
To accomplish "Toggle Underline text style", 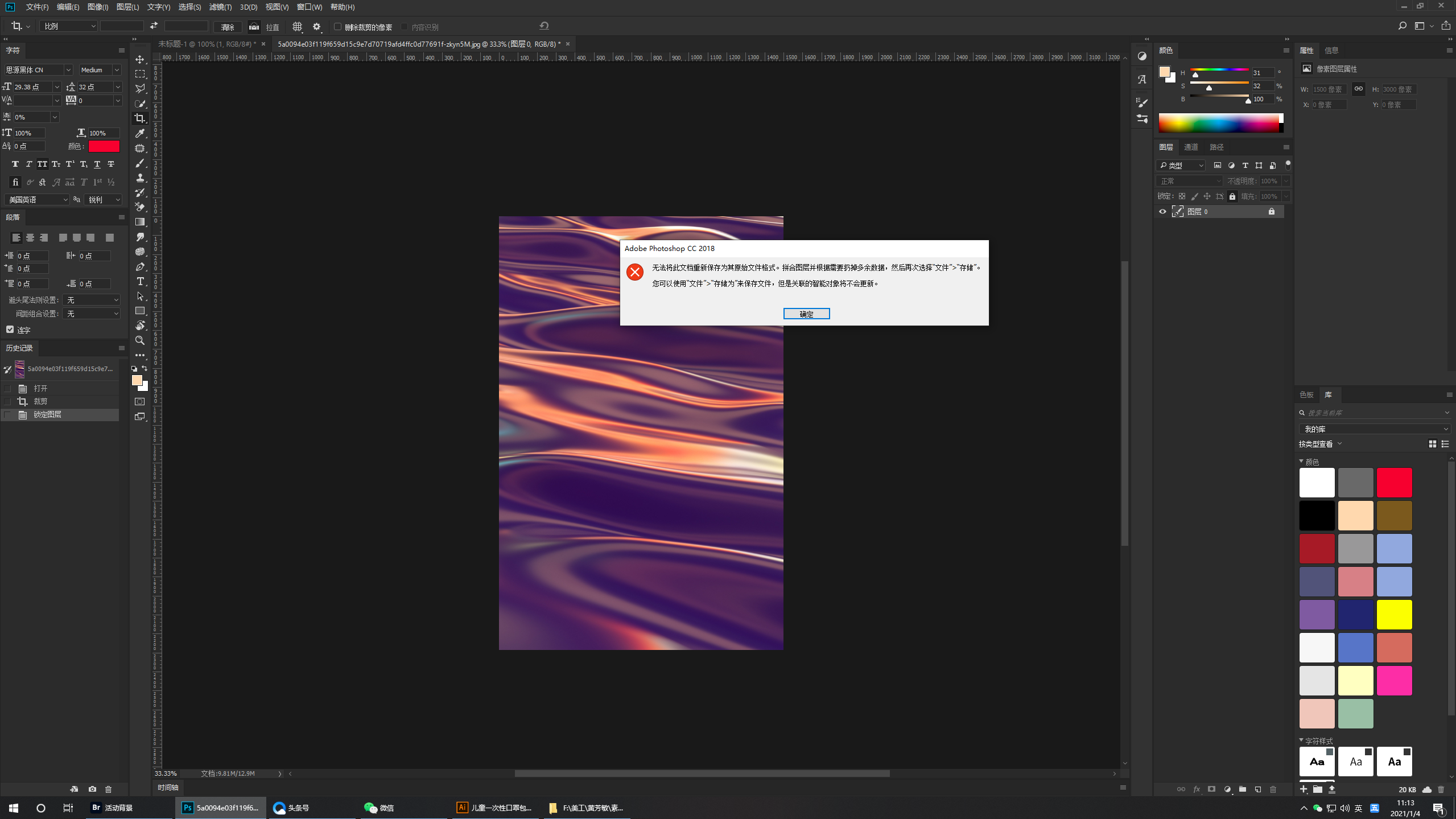I will tap(97, 164).
